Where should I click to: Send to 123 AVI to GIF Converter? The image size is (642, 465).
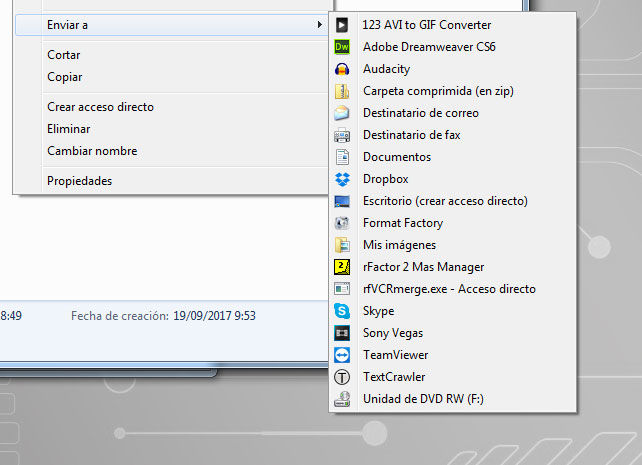pyautogui.click(x=452, y=25)
